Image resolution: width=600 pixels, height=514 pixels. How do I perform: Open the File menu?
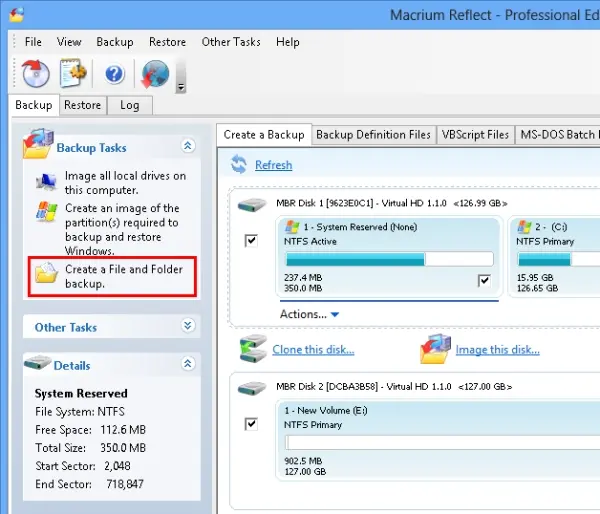33,42
